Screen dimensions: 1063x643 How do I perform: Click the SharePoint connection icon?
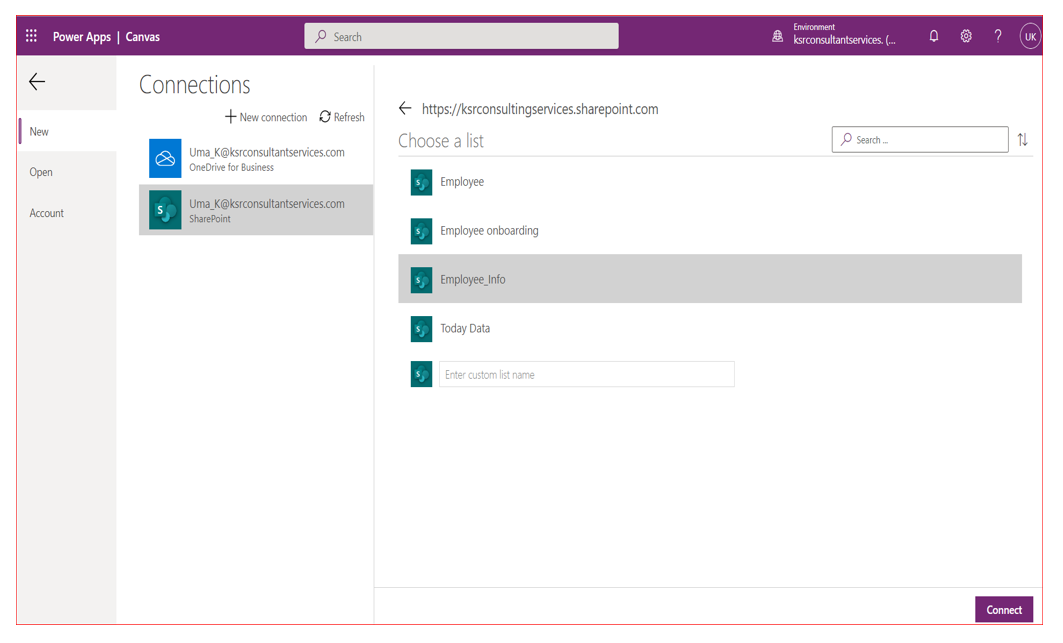pos(165,210)
